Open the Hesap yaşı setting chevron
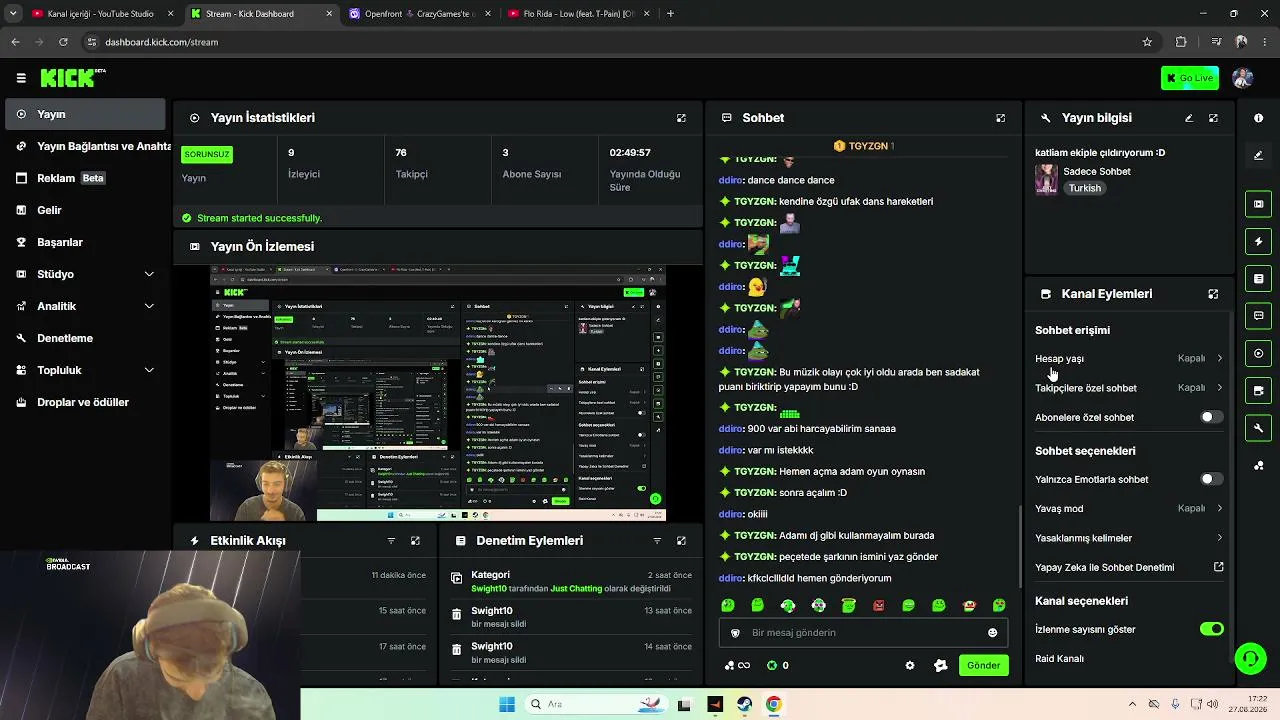Image resolution: width=1280 pixels, height=720 pixels. (x=1219, y=358)
